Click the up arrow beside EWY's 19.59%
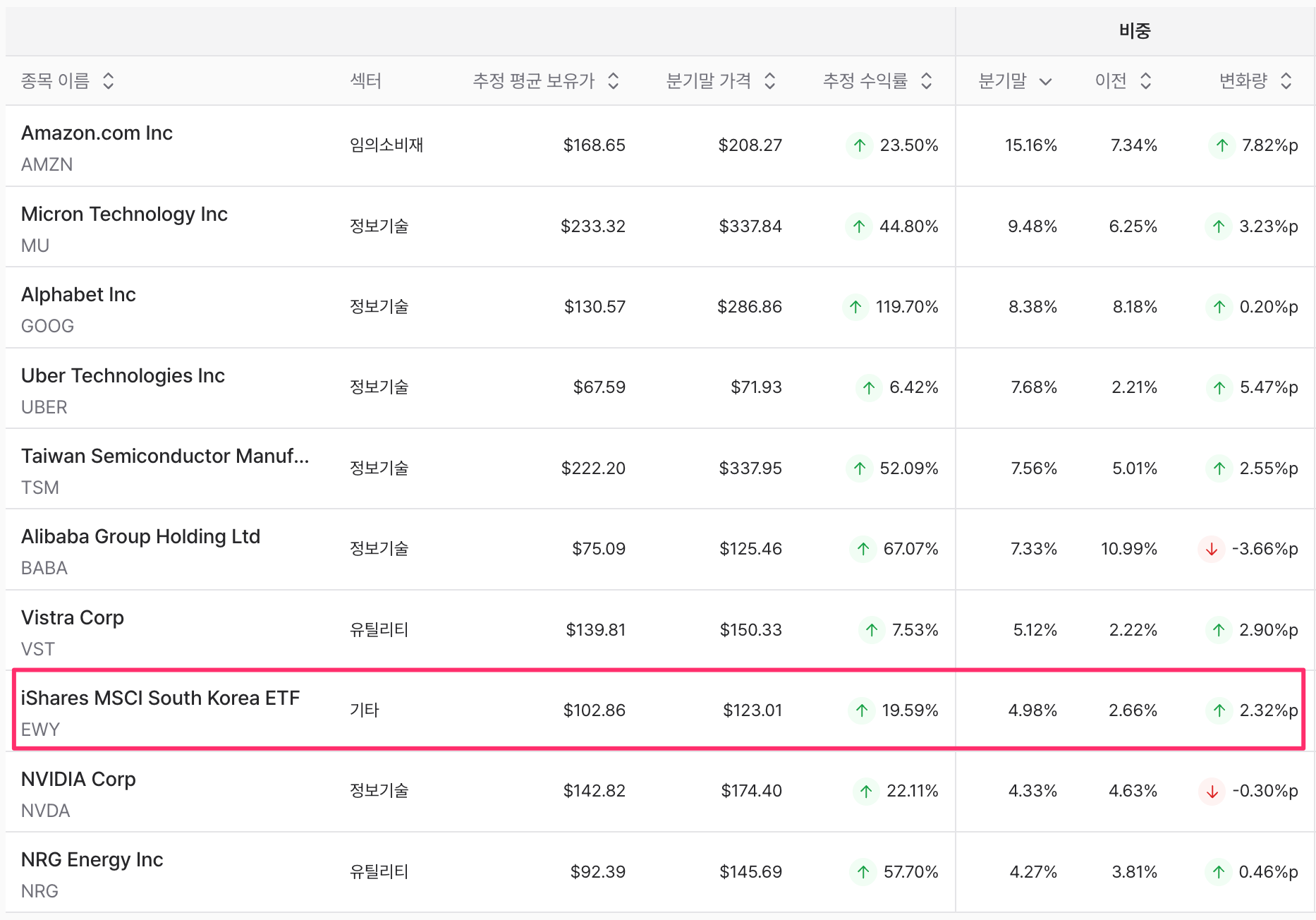Image resolution: width=1316 pixels, height=920 pixels. coord(861,710)
